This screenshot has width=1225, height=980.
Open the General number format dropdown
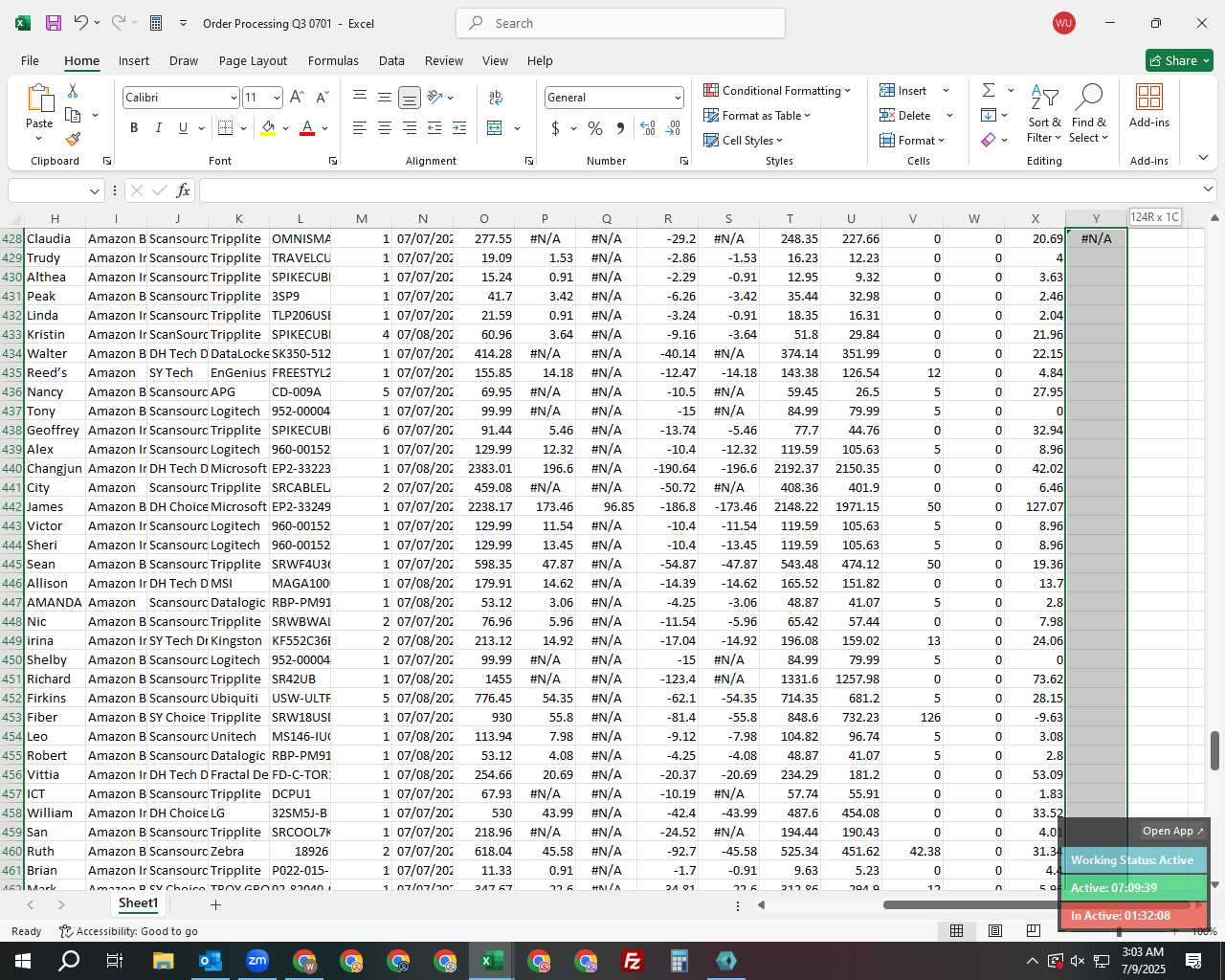click(678, 98)
